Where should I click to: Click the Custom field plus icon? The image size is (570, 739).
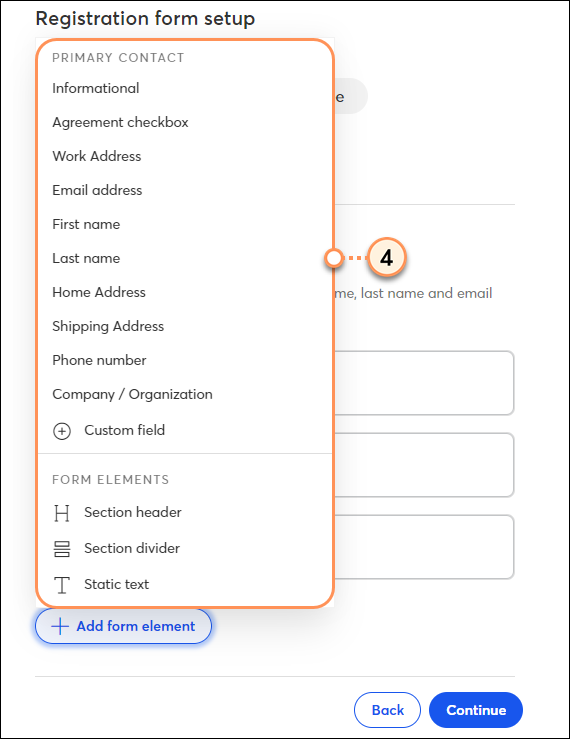pyautogui.click(x=62, y=431)
